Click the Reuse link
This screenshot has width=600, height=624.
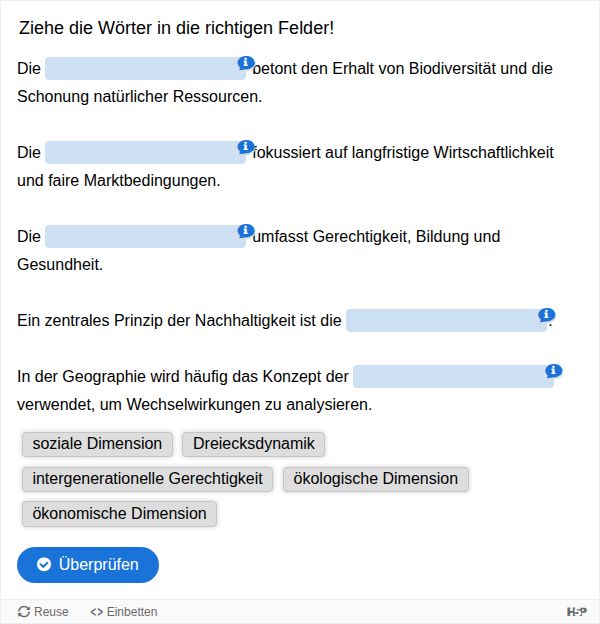[x=51, y=612]
